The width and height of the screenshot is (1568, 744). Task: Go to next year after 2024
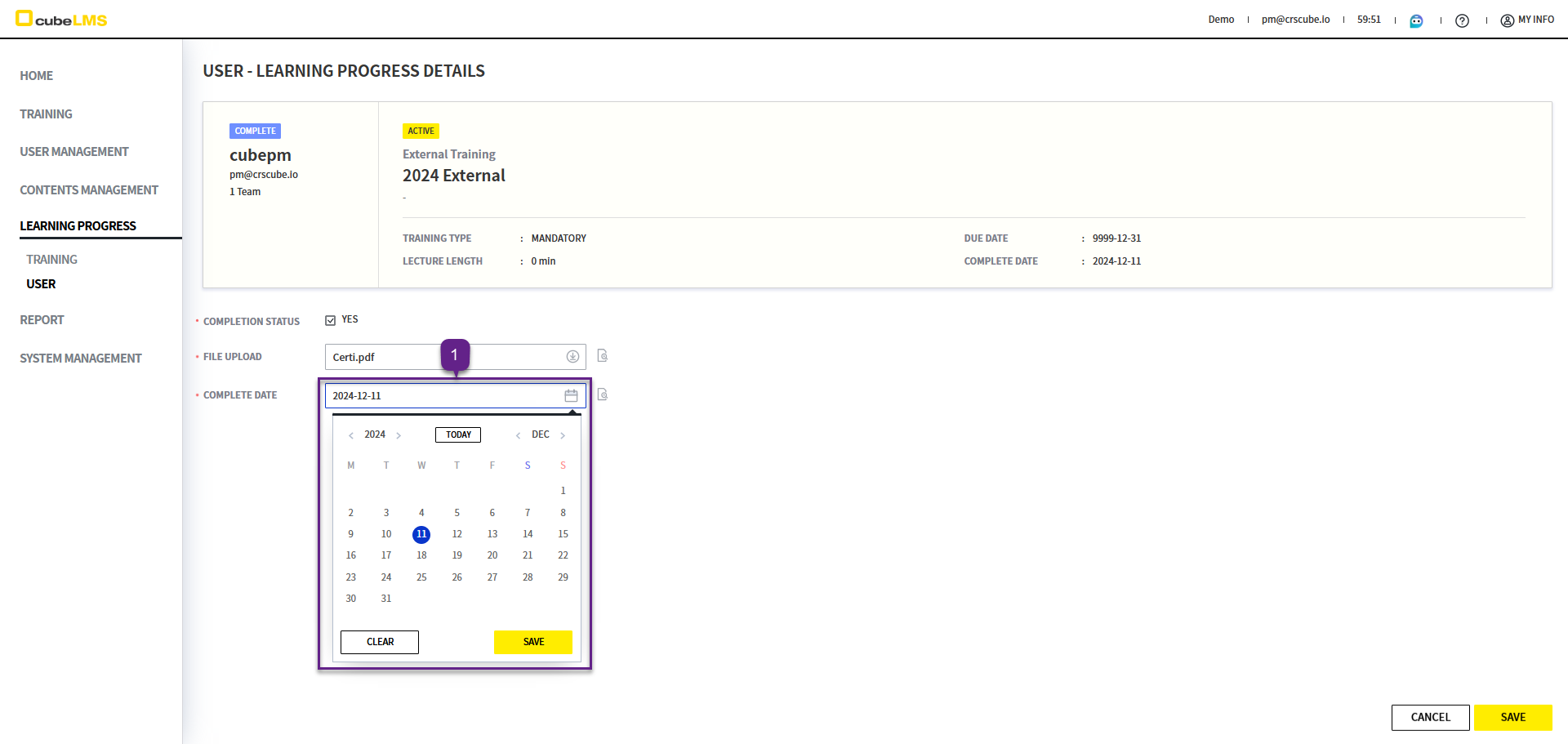click(x=399, y=435)
